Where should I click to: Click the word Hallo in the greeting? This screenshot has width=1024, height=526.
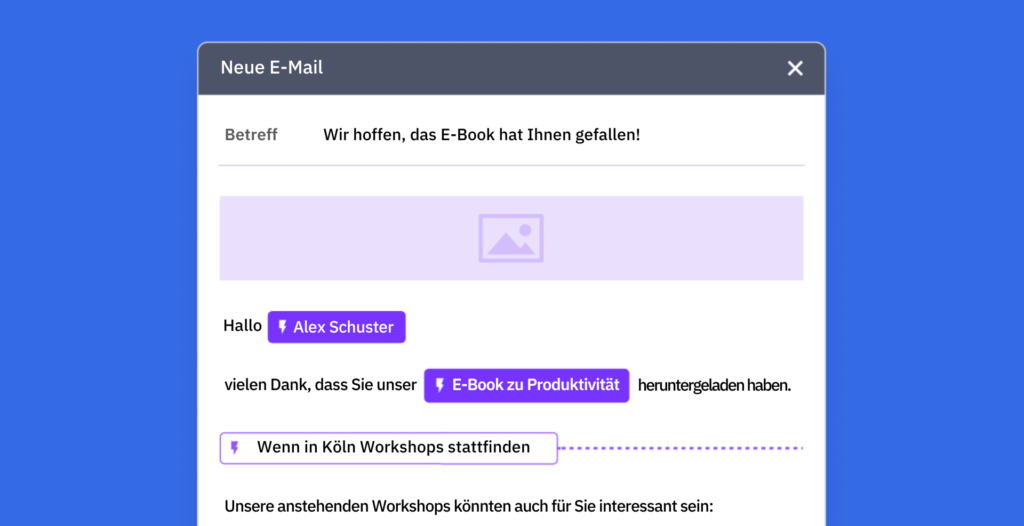click(x=242, y=325)
